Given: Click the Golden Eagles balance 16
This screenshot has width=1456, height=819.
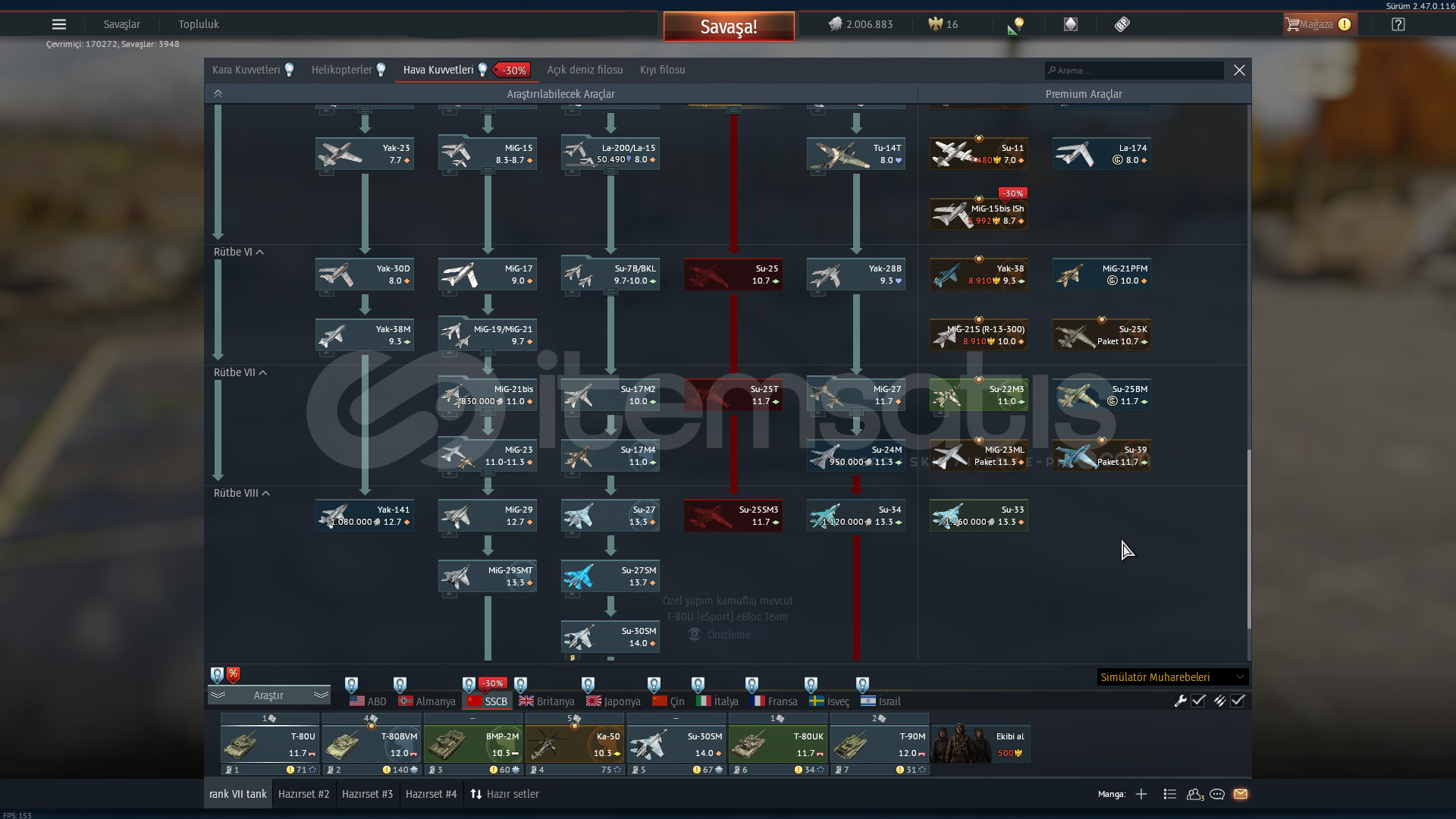Looking at the screenshot, I should 943,24.
